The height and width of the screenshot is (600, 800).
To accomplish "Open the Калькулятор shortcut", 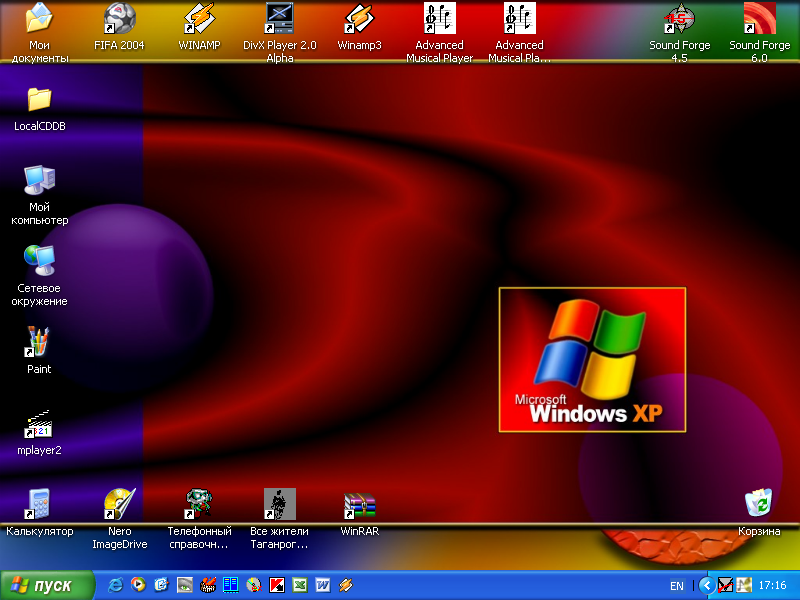I will [x=39, y=504].
